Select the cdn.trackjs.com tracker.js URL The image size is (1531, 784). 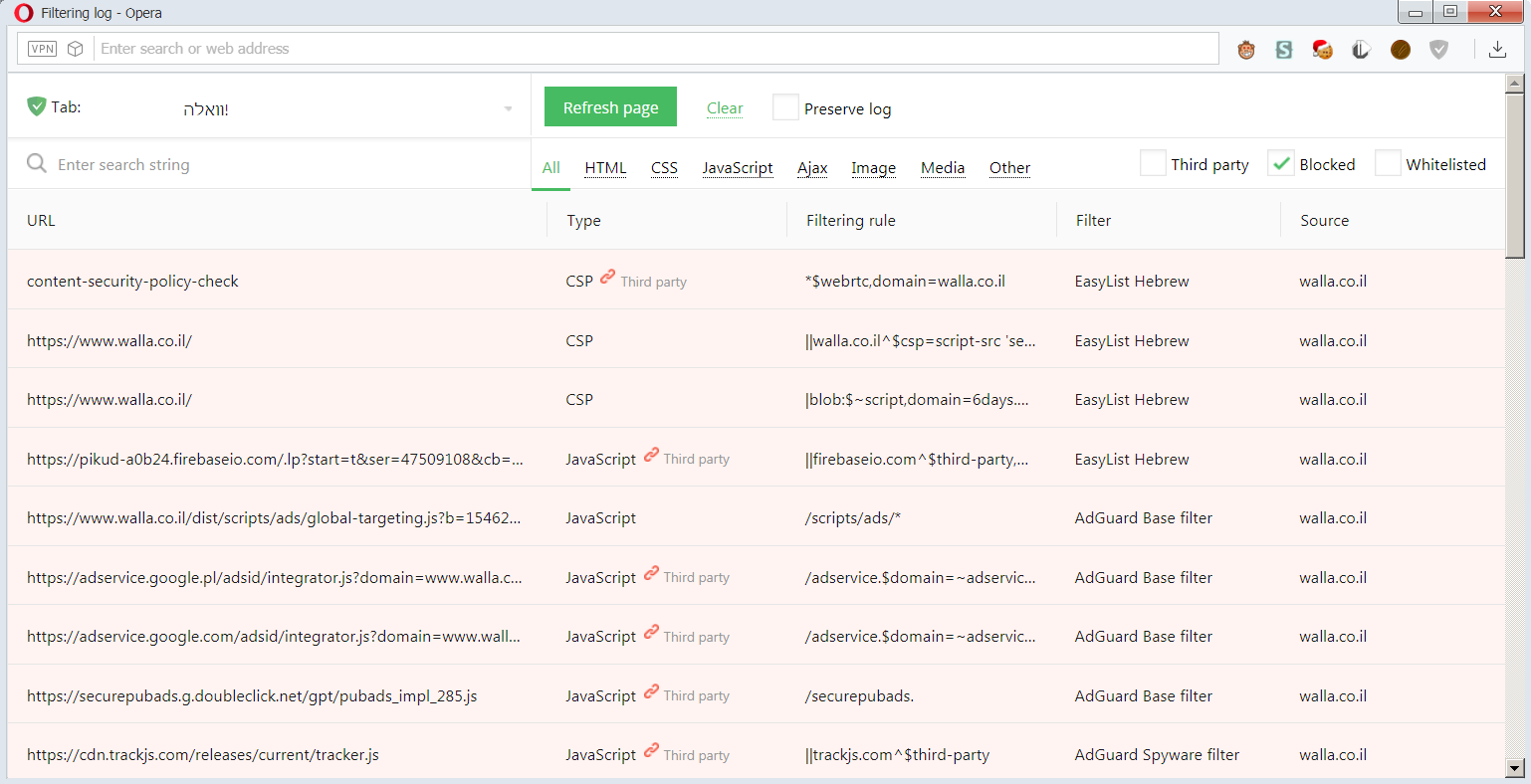click(203, 754)
